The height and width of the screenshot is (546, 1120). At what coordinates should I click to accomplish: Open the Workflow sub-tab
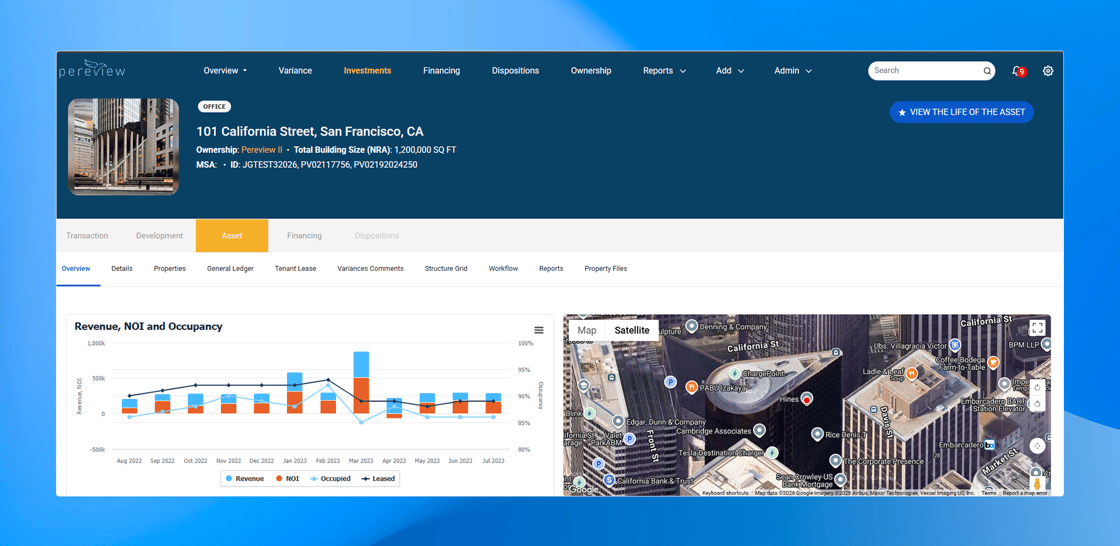504,269
